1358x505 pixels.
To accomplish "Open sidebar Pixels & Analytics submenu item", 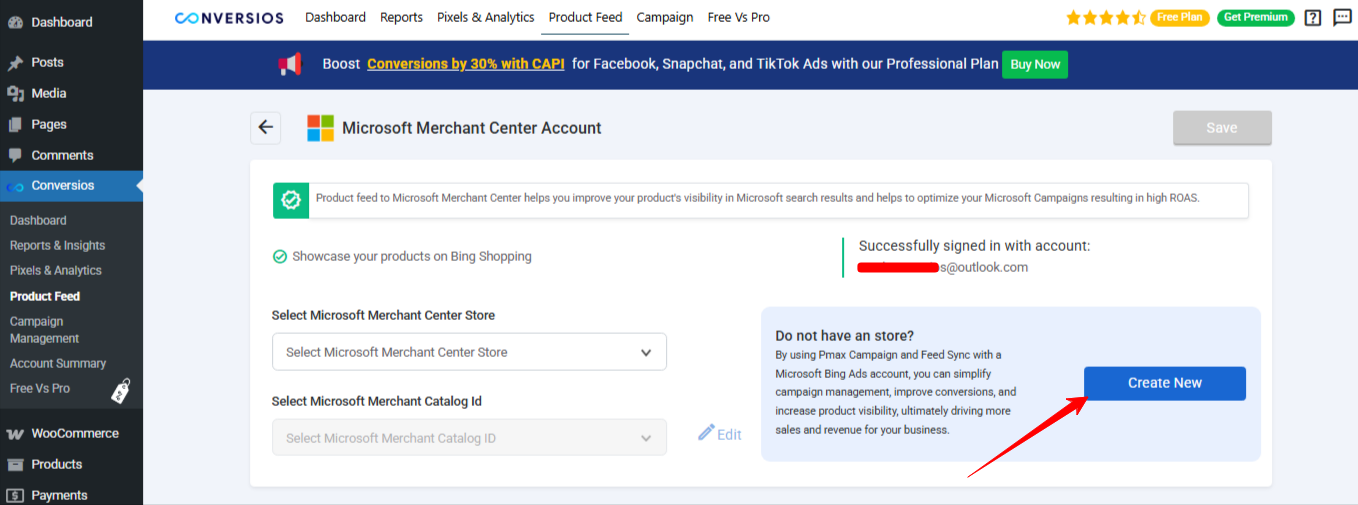I will [56, 270].
